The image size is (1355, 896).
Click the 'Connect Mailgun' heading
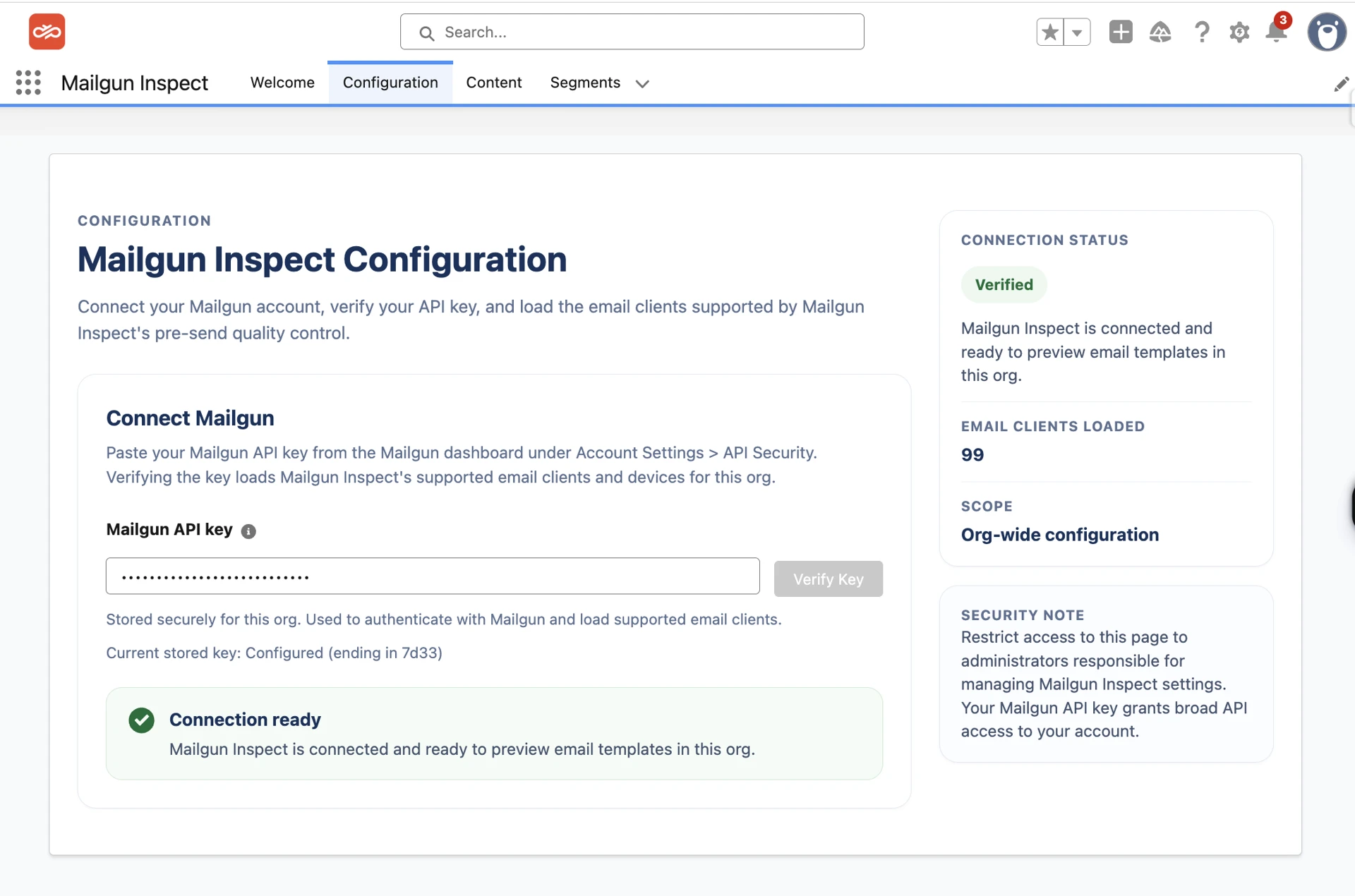[x=190, y=418]
